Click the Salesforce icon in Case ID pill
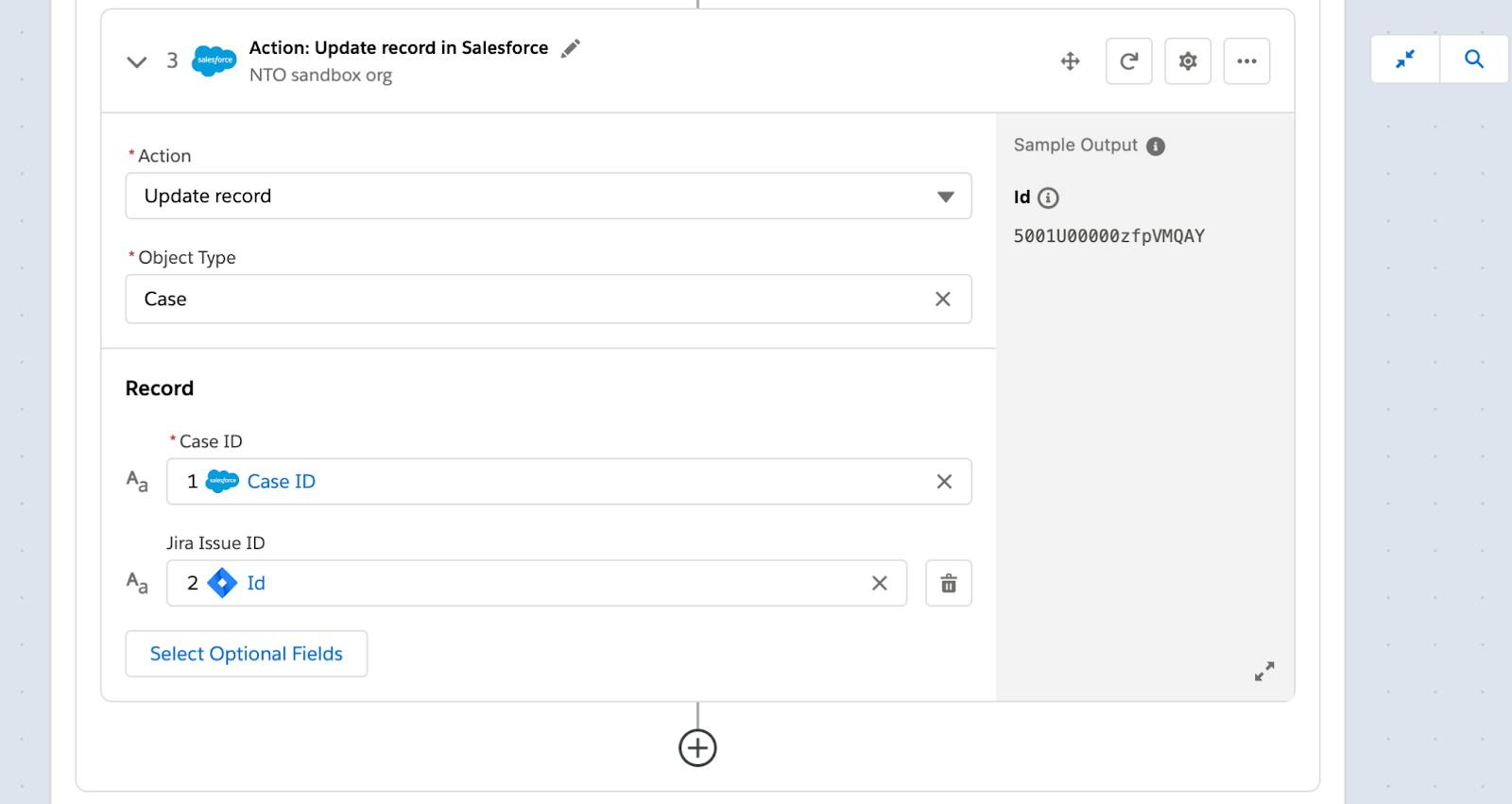 click(x=222, y=481)
